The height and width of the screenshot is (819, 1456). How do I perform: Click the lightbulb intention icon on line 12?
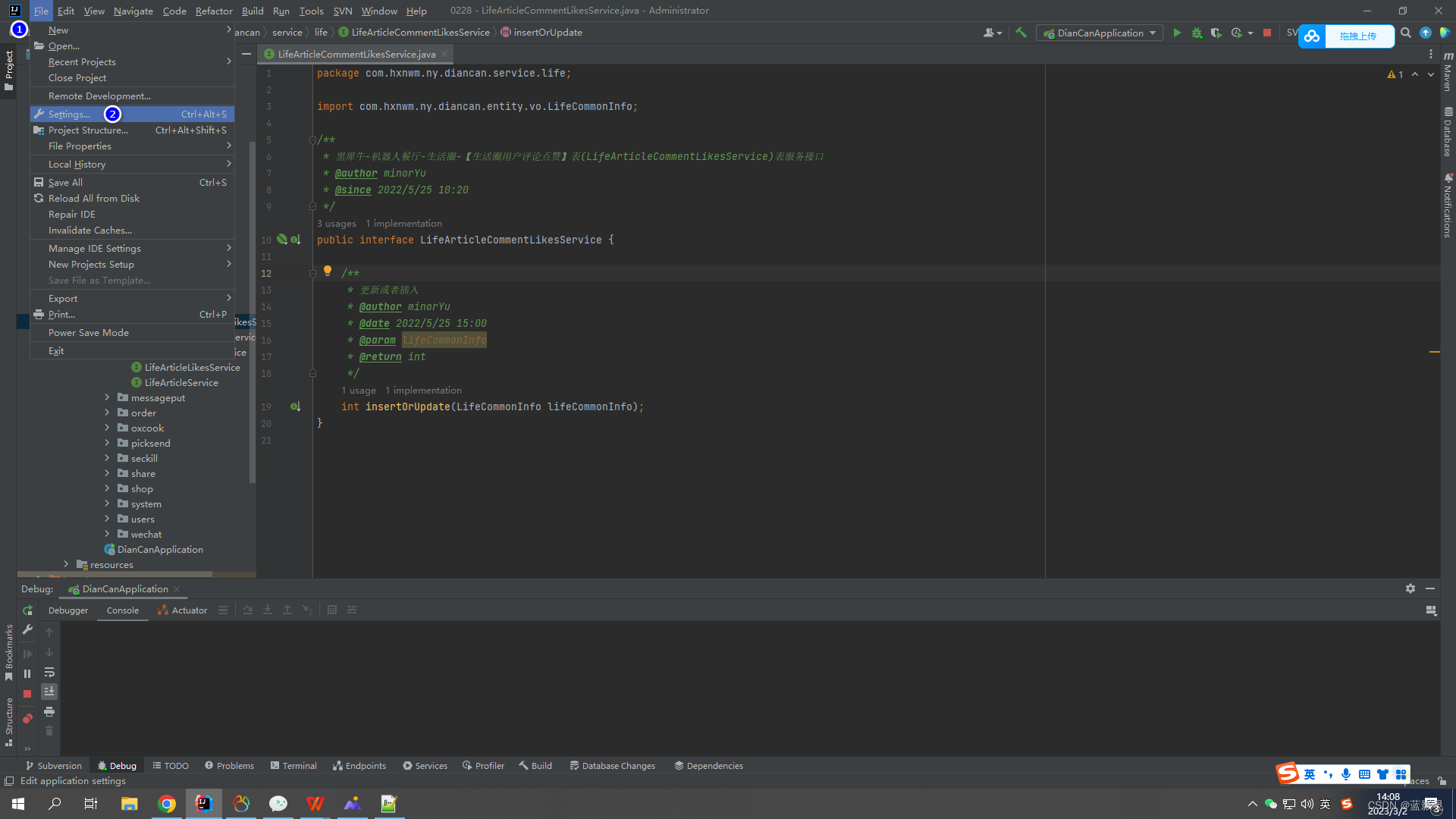[x=328, y=271]
